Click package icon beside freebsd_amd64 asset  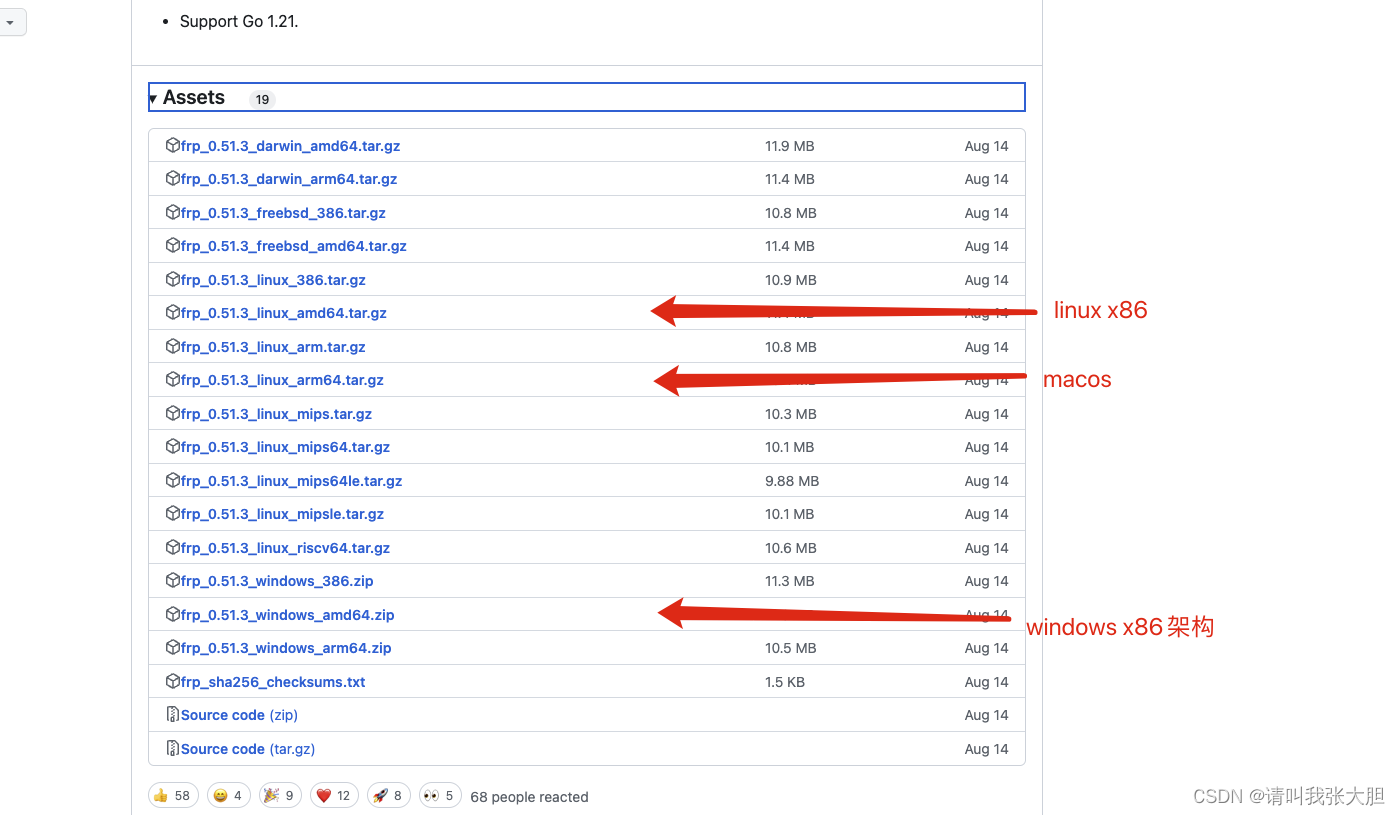(173, 246)
